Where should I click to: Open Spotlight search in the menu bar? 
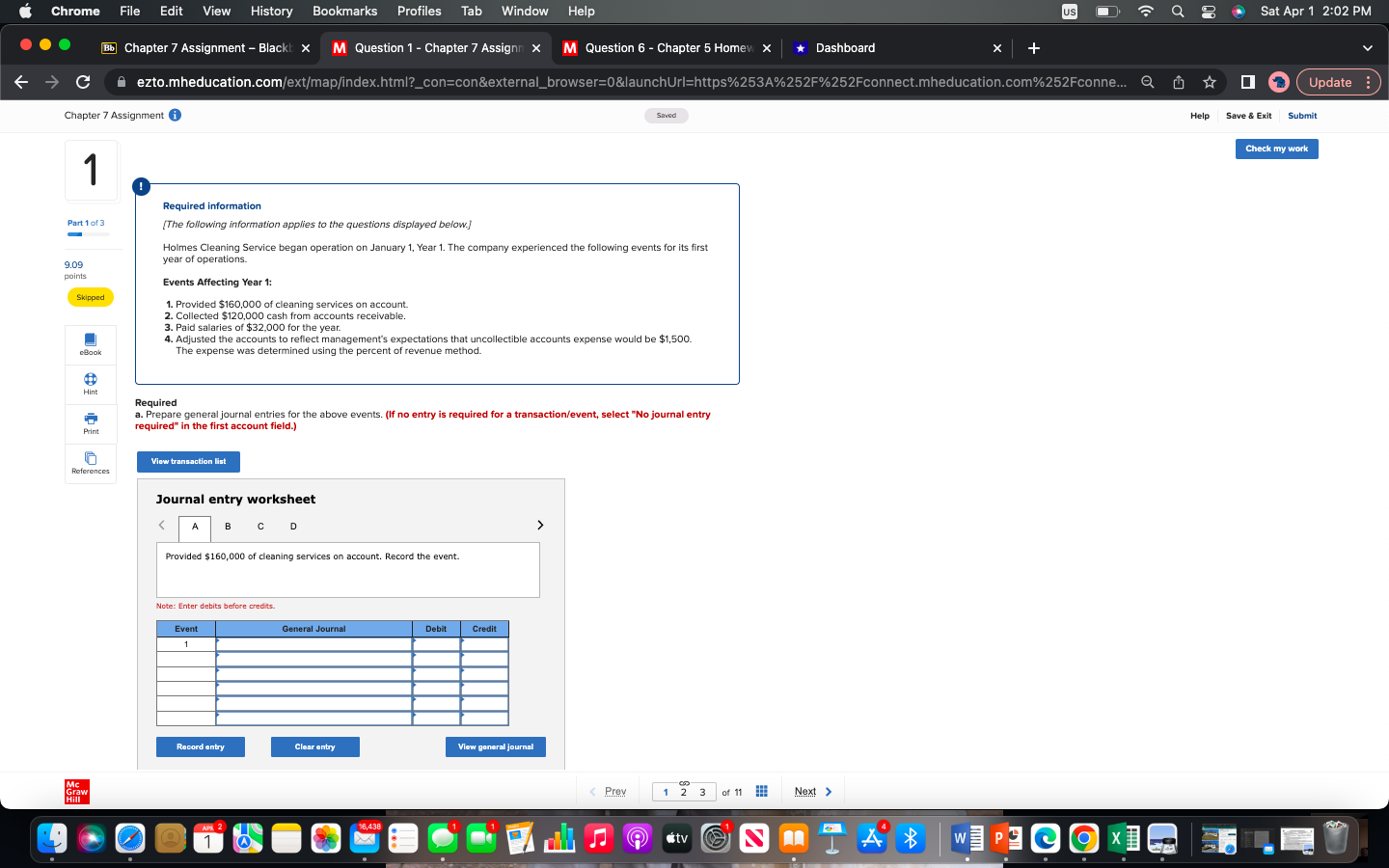(1178, 12)
